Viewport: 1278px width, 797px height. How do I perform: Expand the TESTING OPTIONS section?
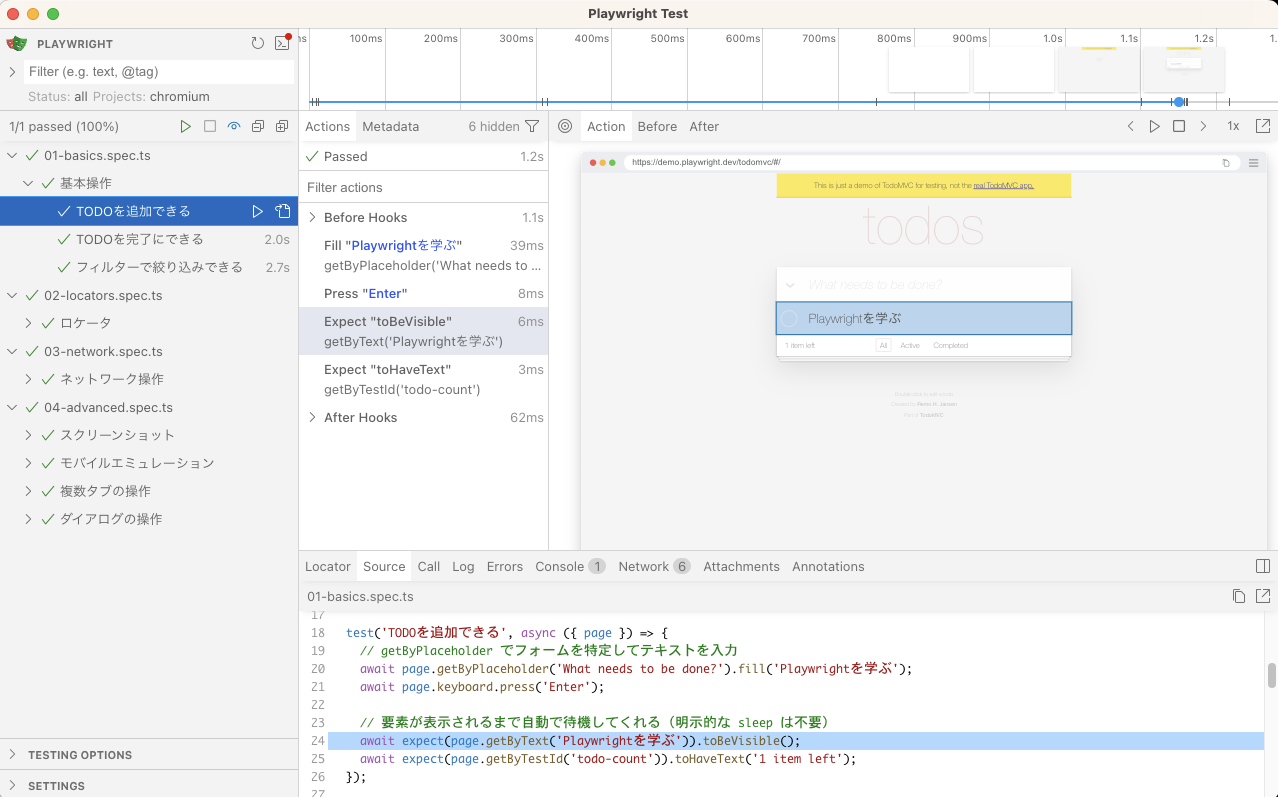tap(13, 755)
